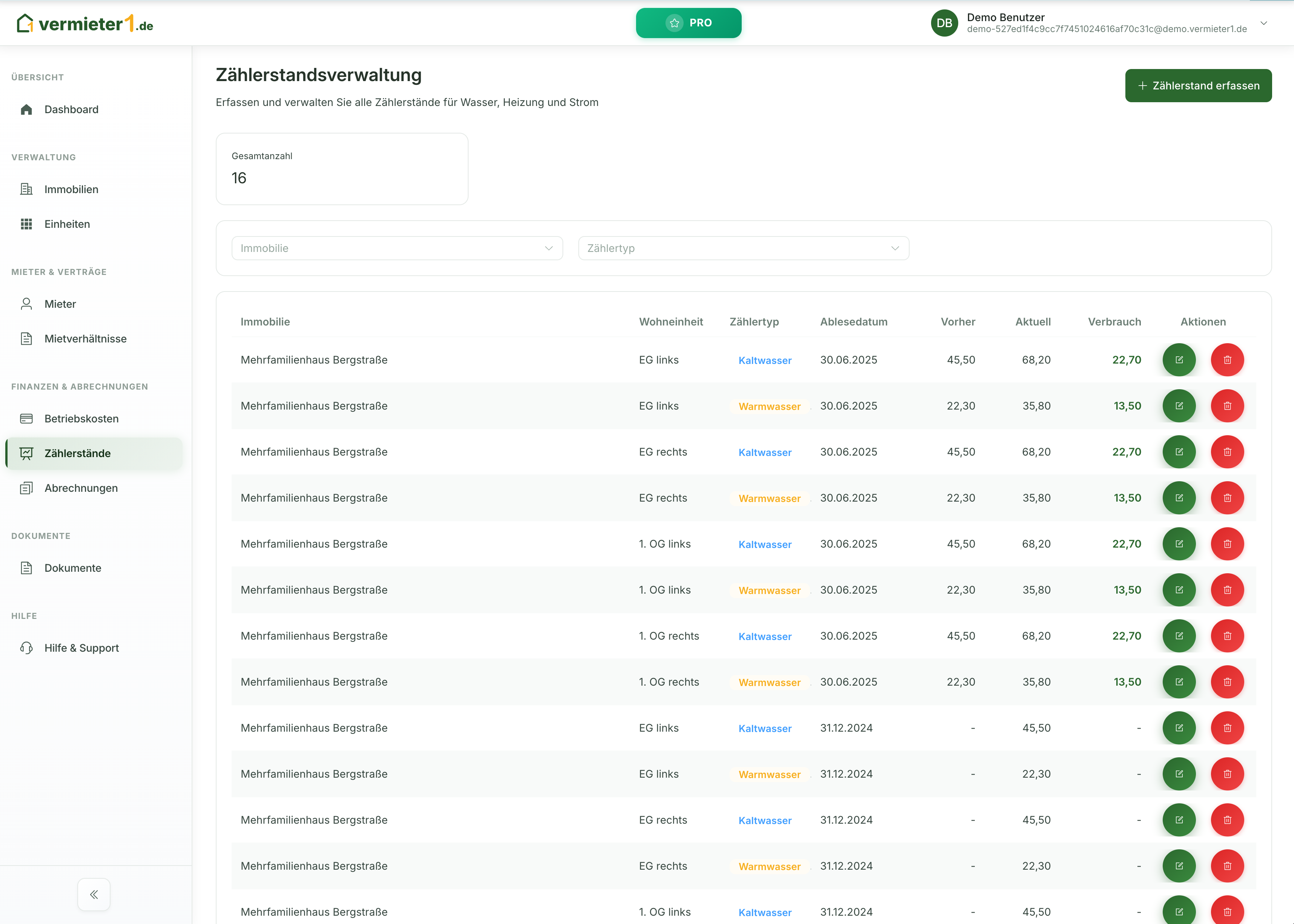Open Hilfe & Support in sidebar

pyautogui.click(x=81, y=648)
